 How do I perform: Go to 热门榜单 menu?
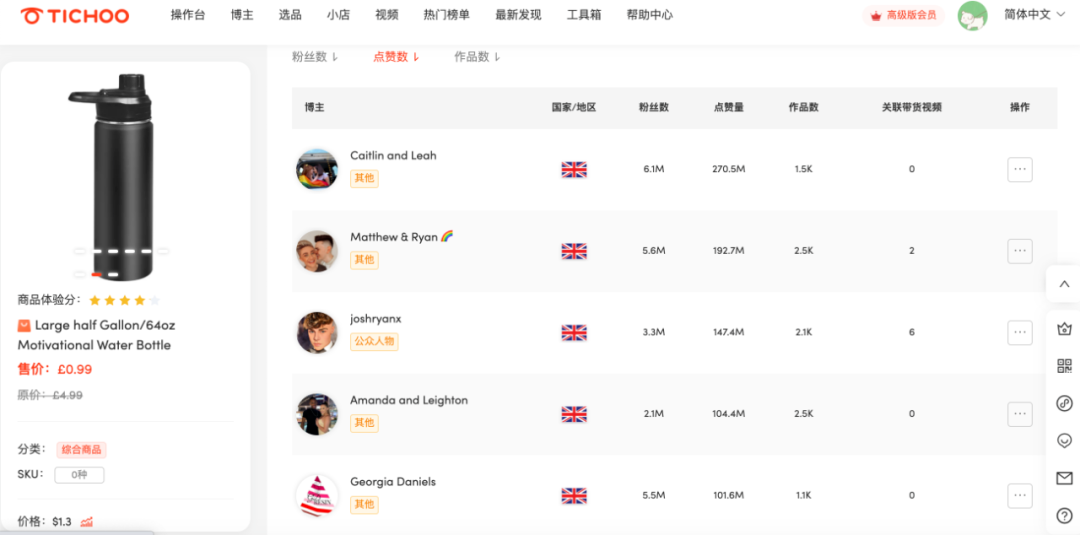pos(446,15)
